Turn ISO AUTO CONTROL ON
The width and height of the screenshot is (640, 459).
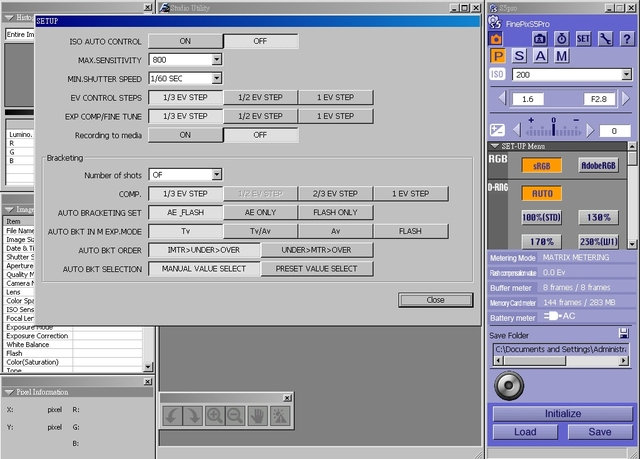pyautogui.click(x=185, y=41)
